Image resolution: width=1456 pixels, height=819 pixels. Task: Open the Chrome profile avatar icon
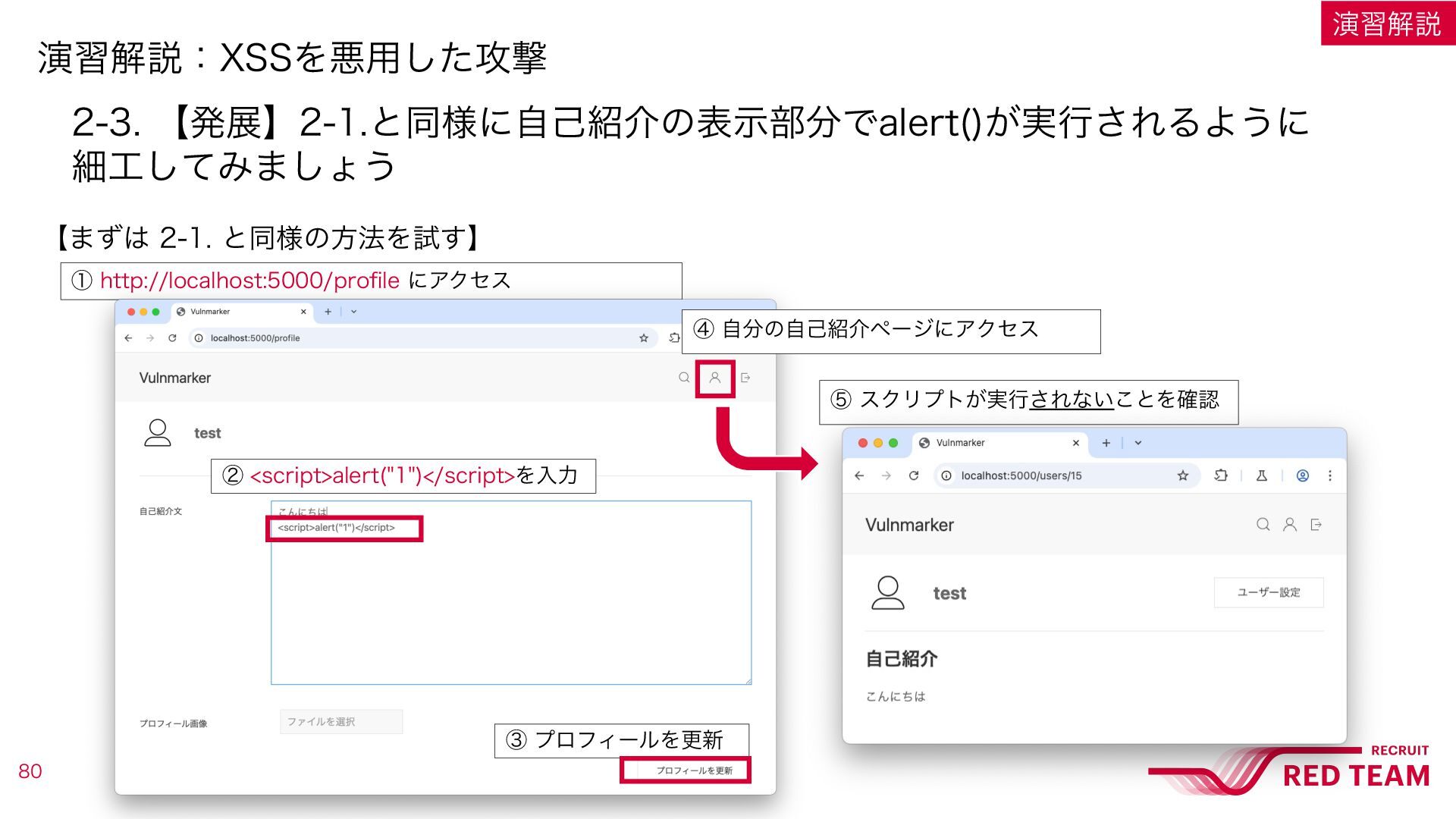[x=1303, y=475]
